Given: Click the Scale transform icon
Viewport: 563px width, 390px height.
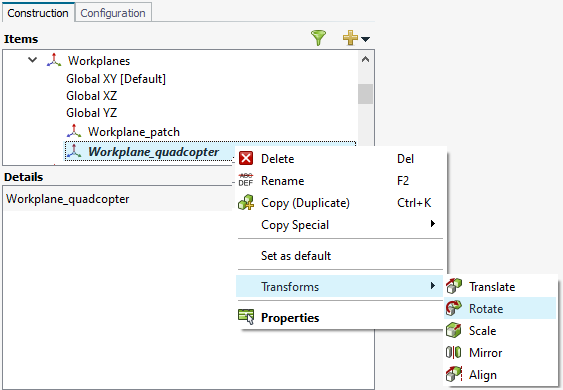Looking at the screenshot, I should pos(454,330).
